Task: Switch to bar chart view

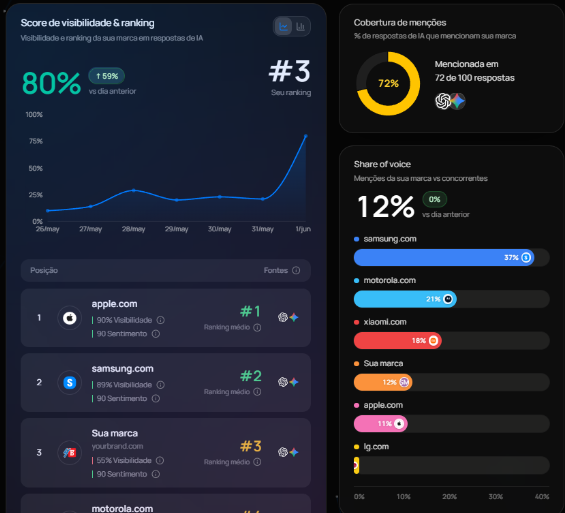Action: click(x=300, y=26)
